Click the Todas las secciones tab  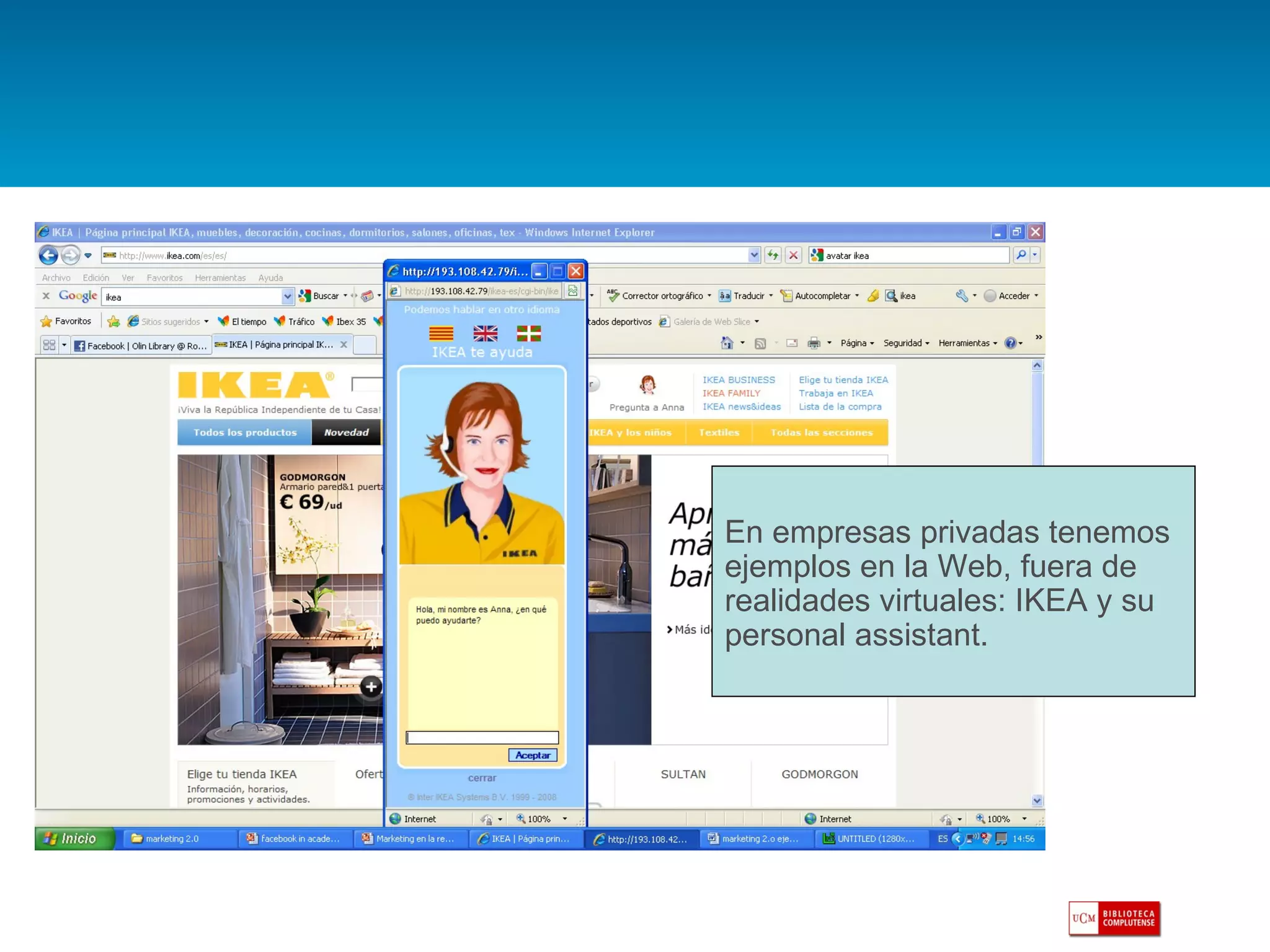pyautogui.click(x=821, y=432)
